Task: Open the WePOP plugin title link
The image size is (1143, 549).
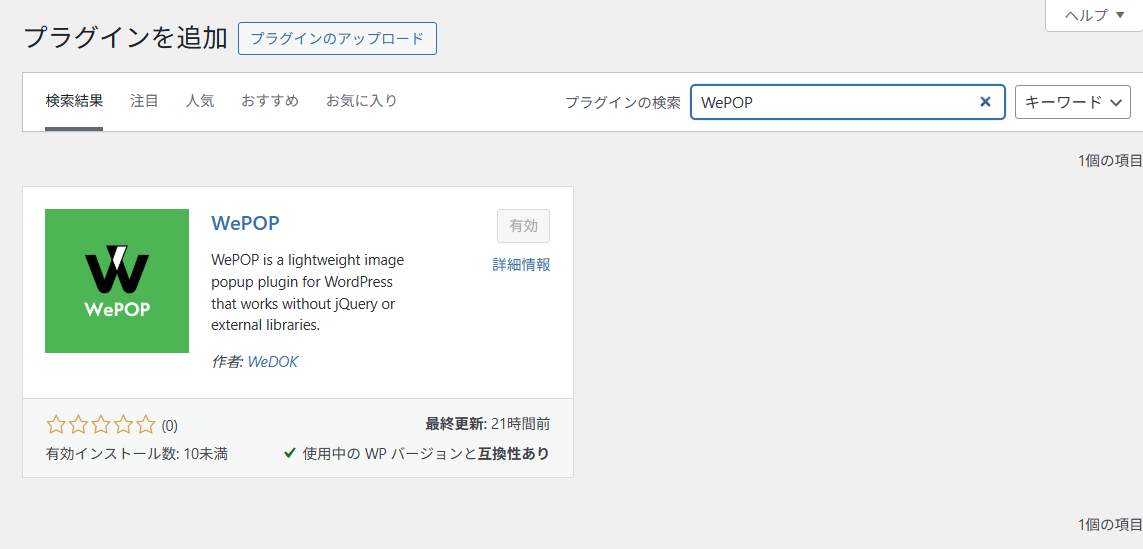Action: click(245, 223)
